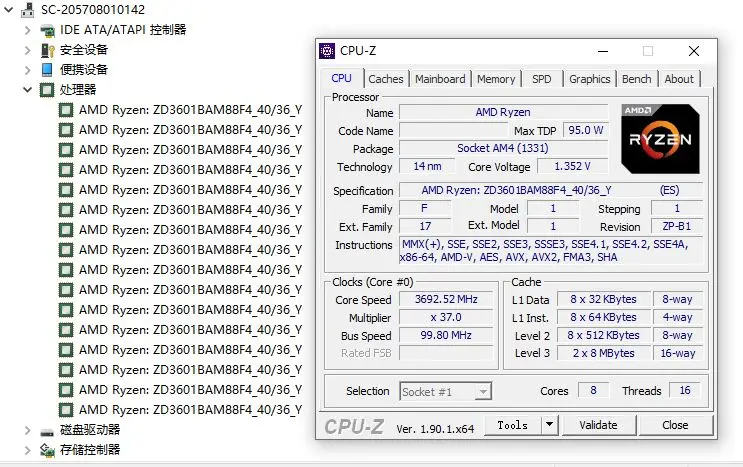Click the 2 x 8 MBytes Level 3 value
The width and height of the screenshot is (743, 467).
click(603, 353)
